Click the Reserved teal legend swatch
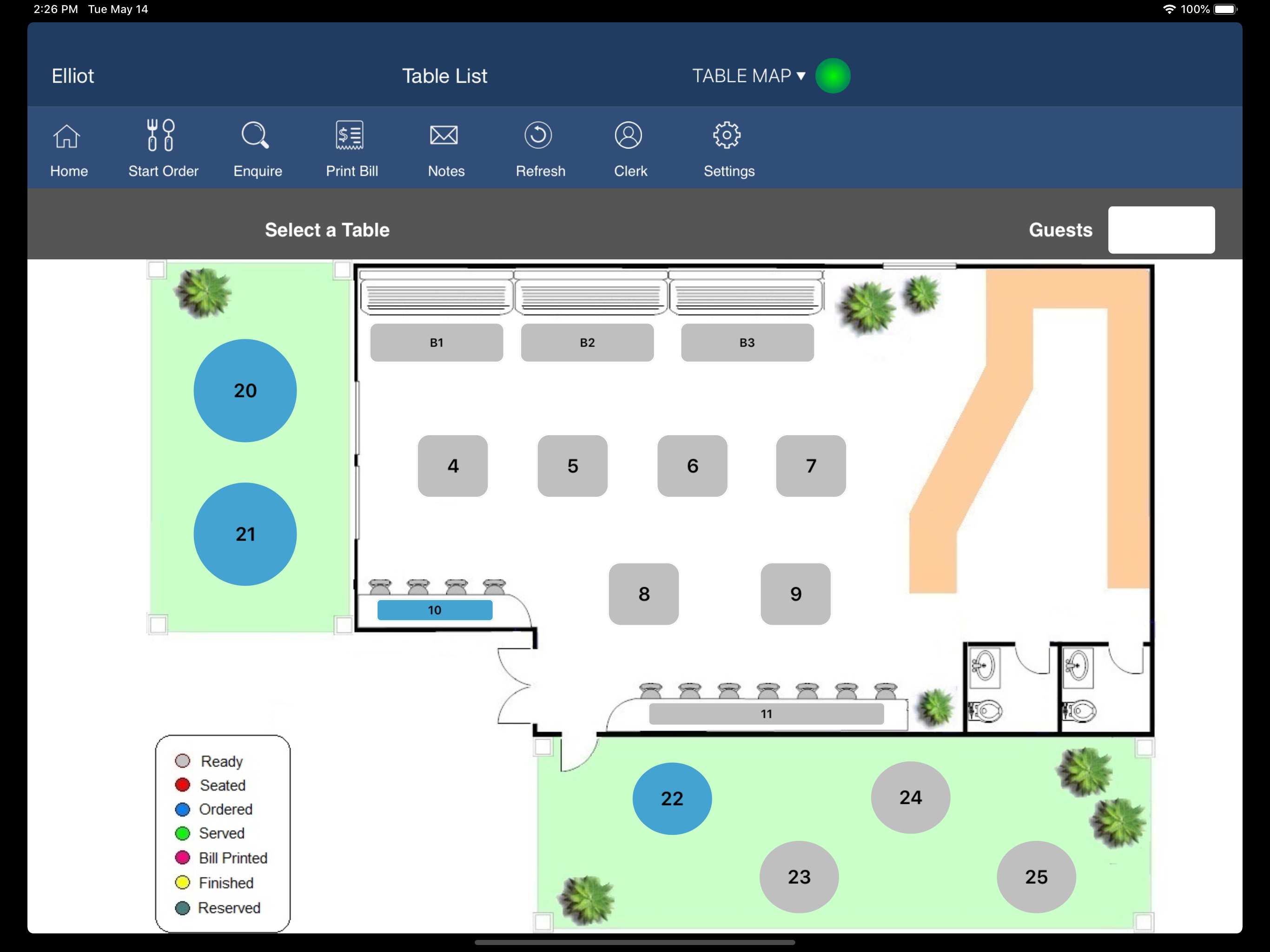1270x952 pixels. coord(183,908)
